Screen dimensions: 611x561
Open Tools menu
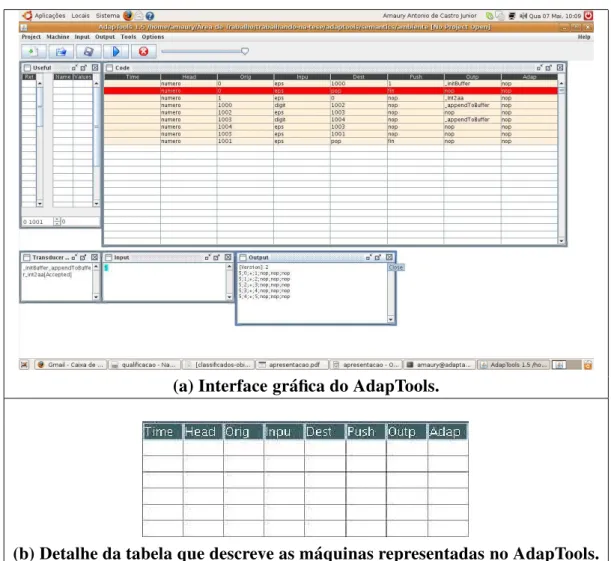click(128, 37)
